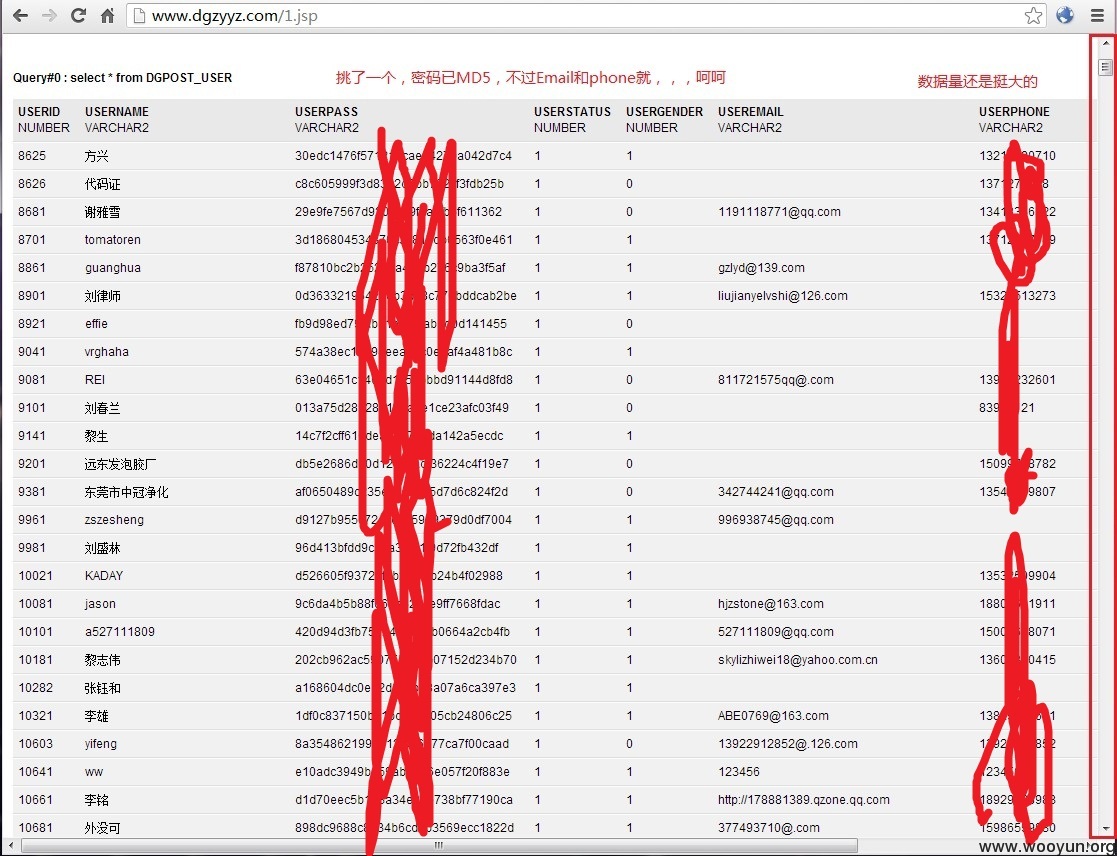Select the USEREMAIL column header
The image size is (1117, 856).
[751, 112]
